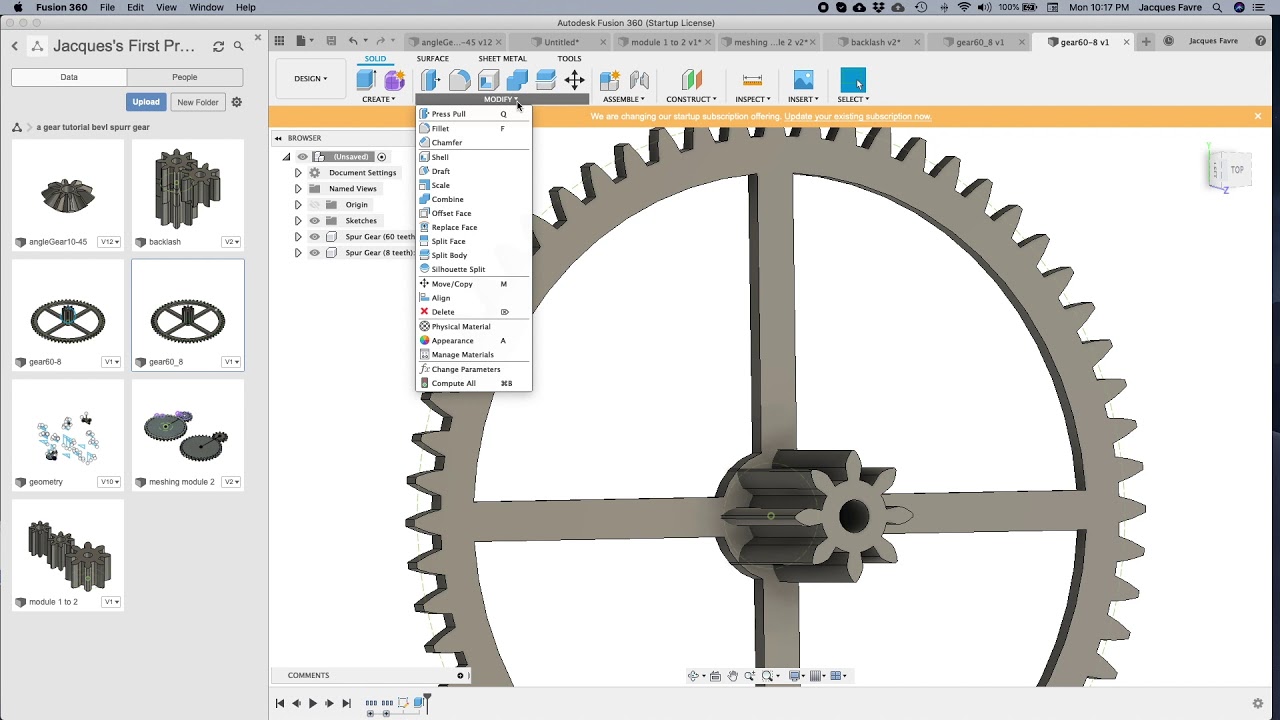
Task: Choose Silhouette Split from the list
Action: [473, 269]
